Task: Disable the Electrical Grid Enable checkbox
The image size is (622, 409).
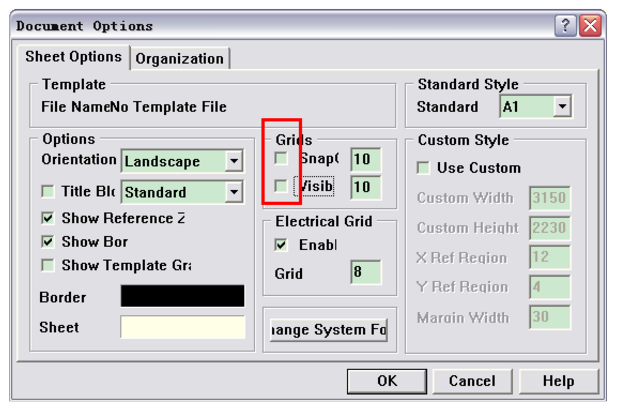Action: (x=282, y=244)
